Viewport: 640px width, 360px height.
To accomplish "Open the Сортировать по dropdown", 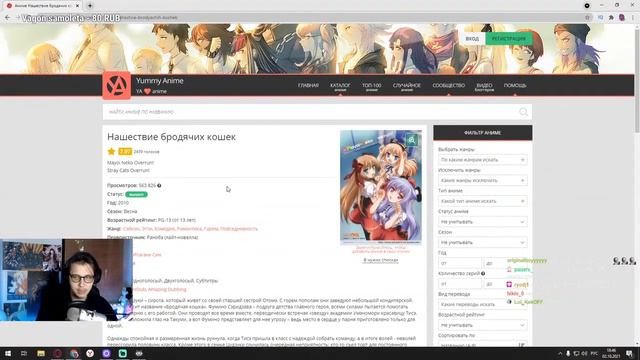I will pos(482,344).
